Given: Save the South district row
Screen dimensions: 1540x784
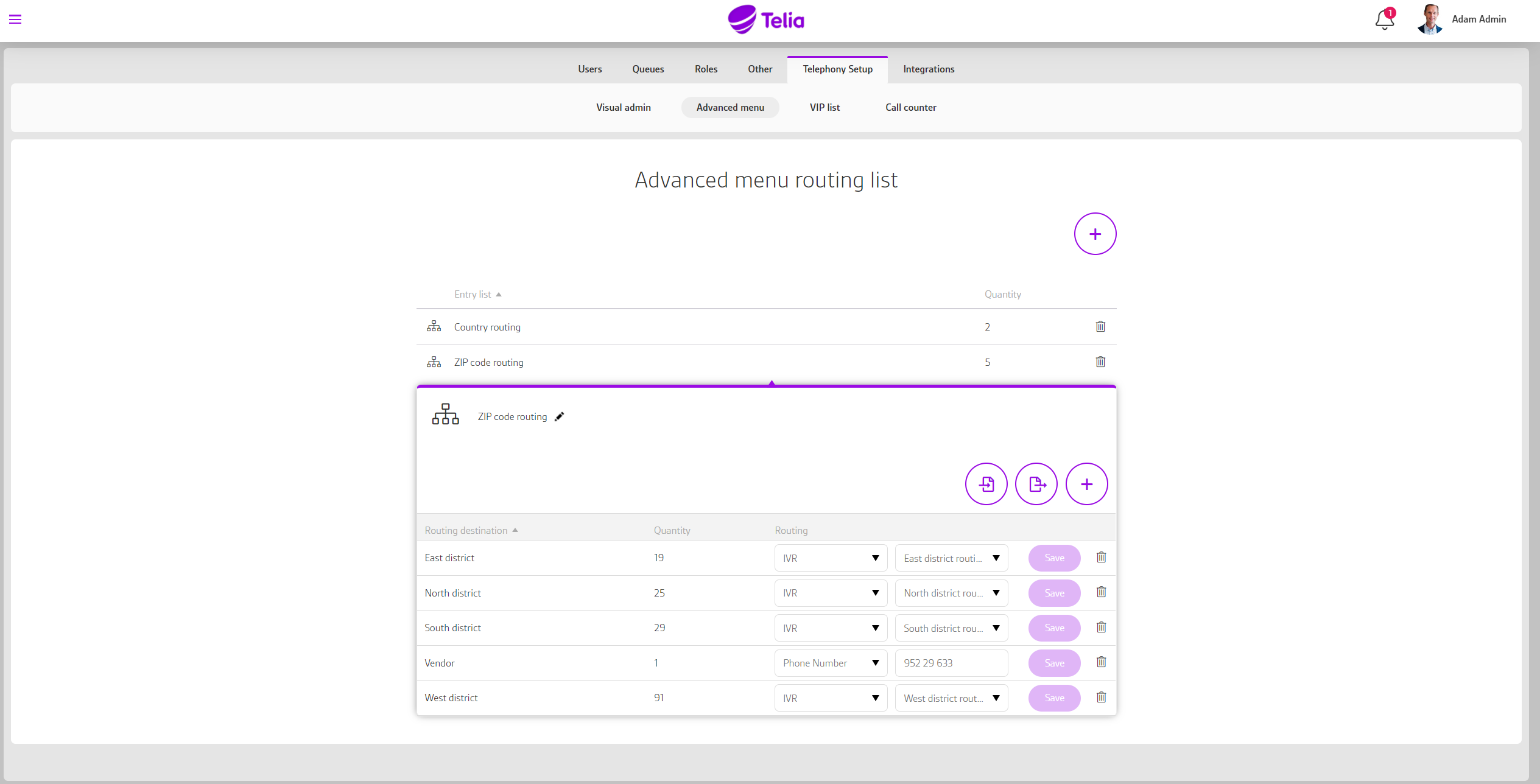Looking at the screenshot, I should [x=1054, y=628].
